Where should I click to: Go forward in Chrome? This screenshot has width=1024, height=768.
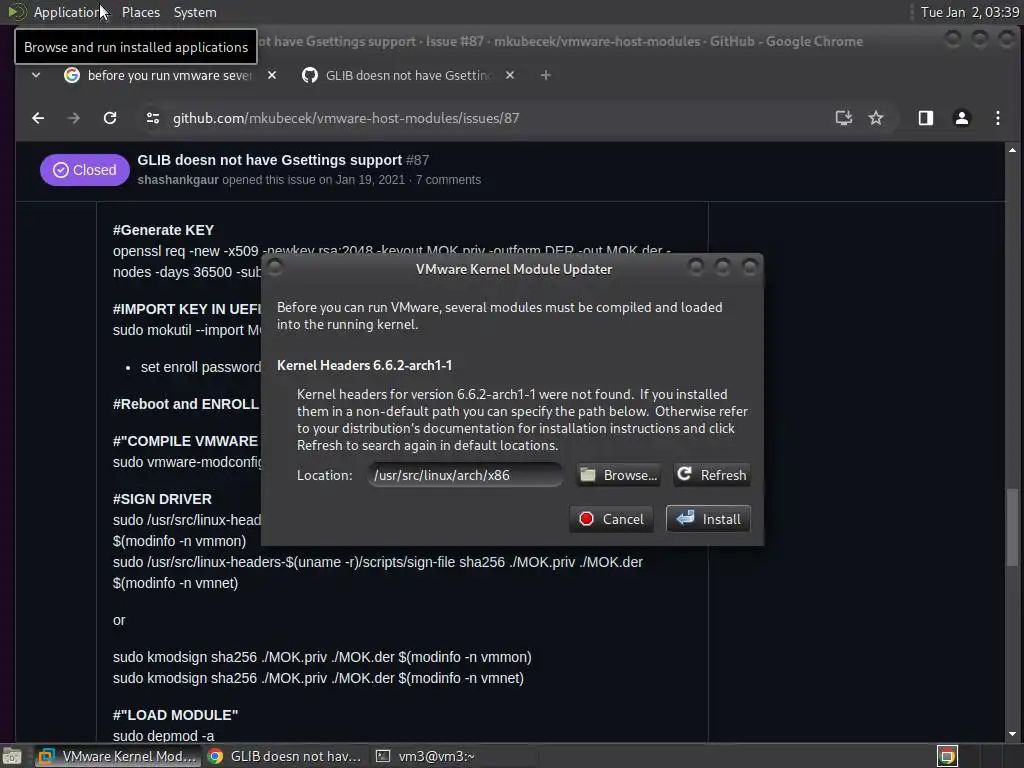click(74, 118)
